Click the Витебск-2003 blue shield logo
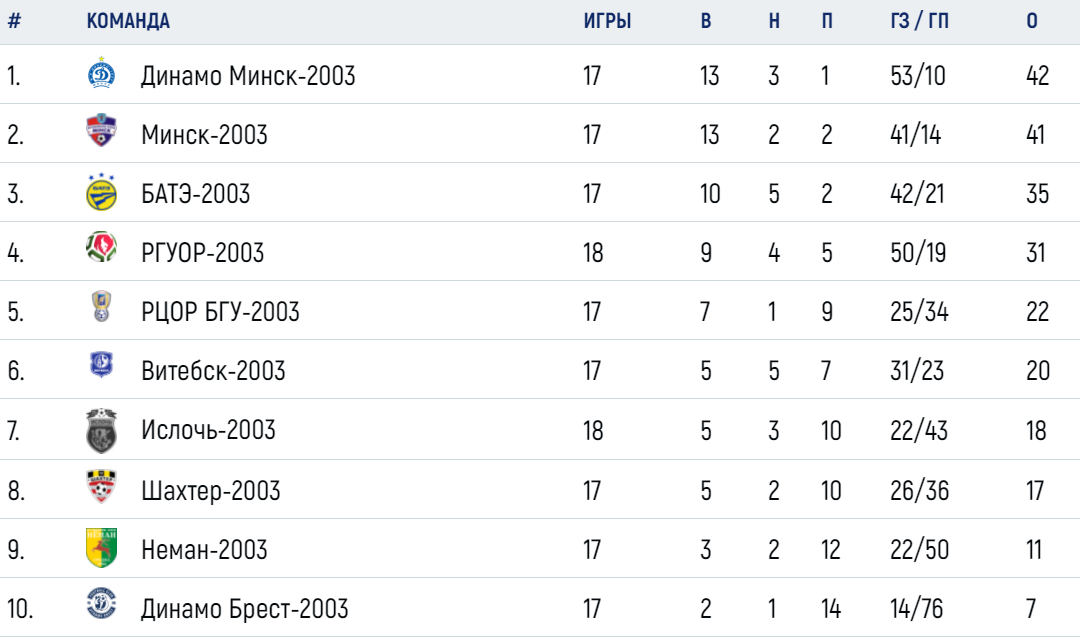Screen dimensions: 1080x637 click(x=101, y=365)
